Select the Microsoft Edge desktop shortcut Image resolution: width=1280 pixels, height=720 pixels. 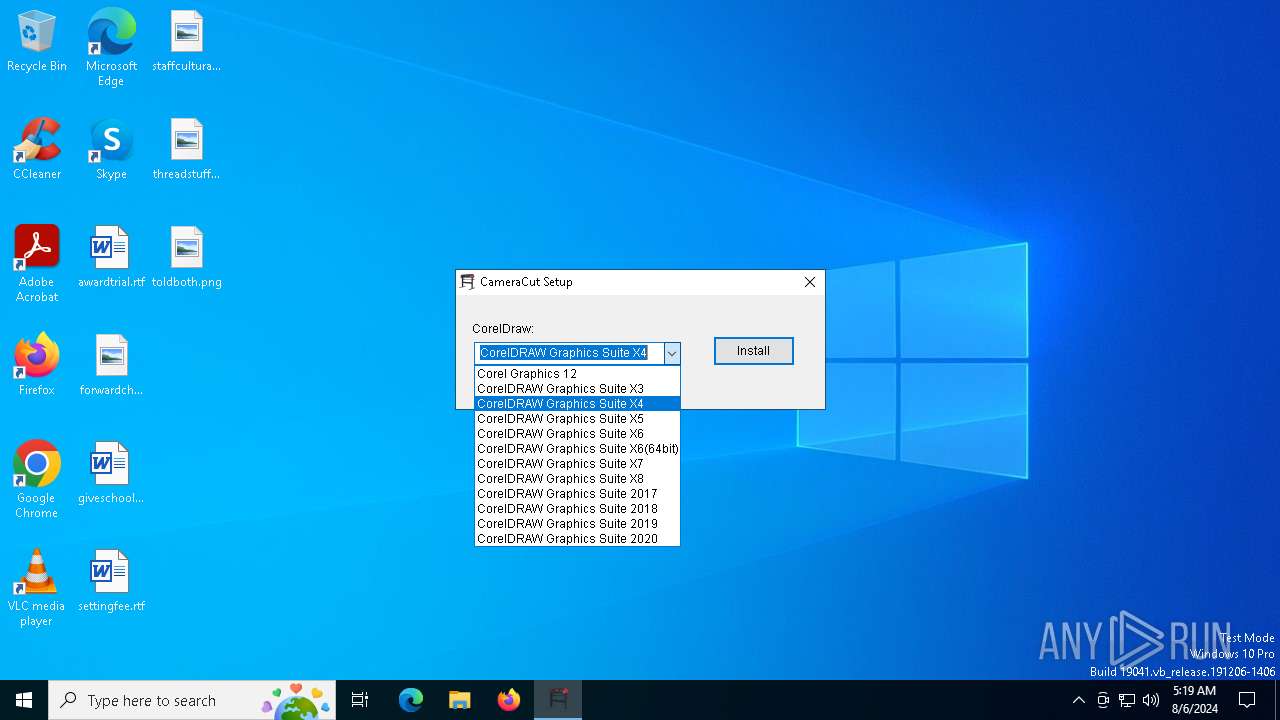click(x=111, y=48)
